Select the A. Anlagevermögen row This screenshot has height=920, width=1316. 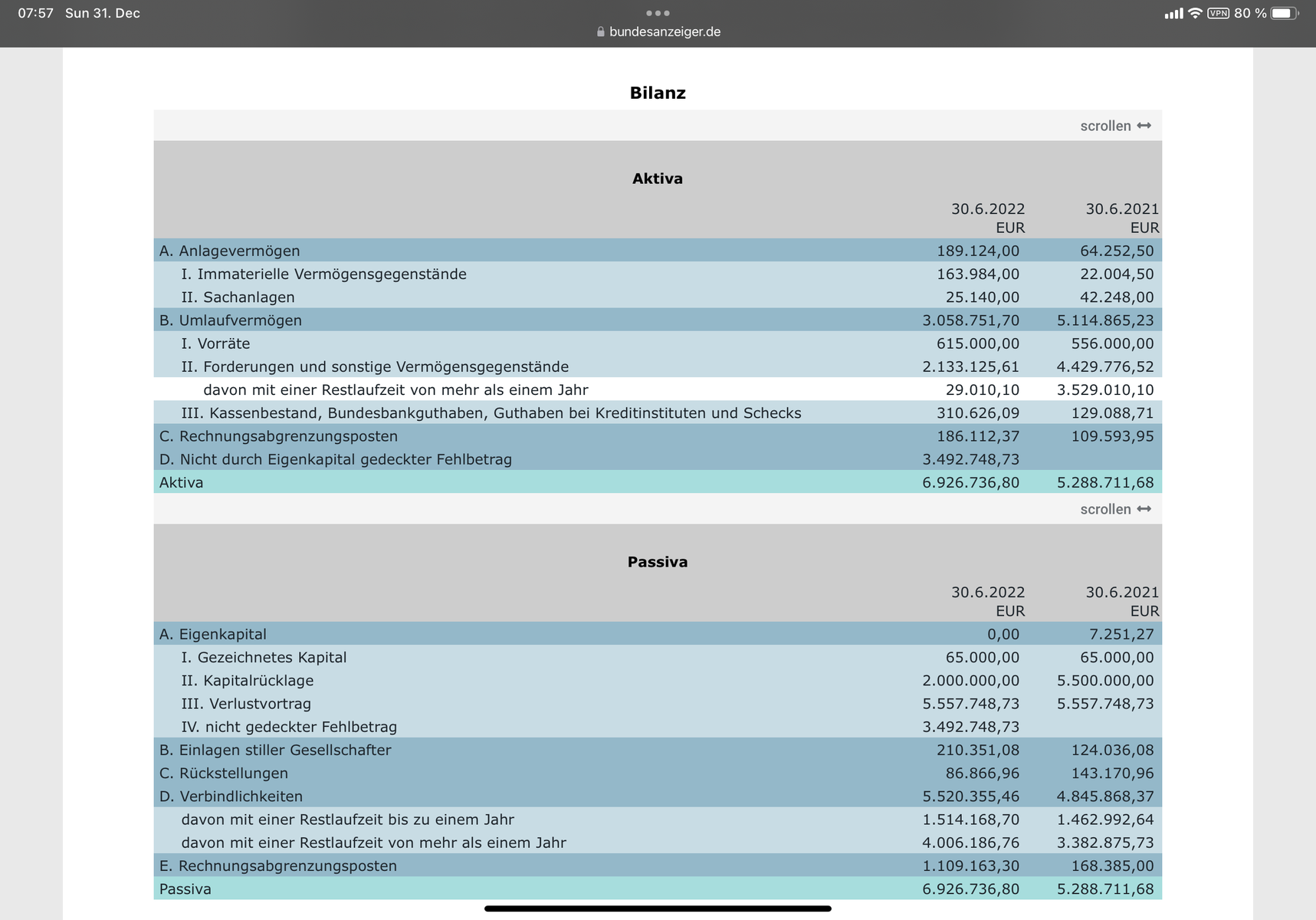(x=230, y=251)
